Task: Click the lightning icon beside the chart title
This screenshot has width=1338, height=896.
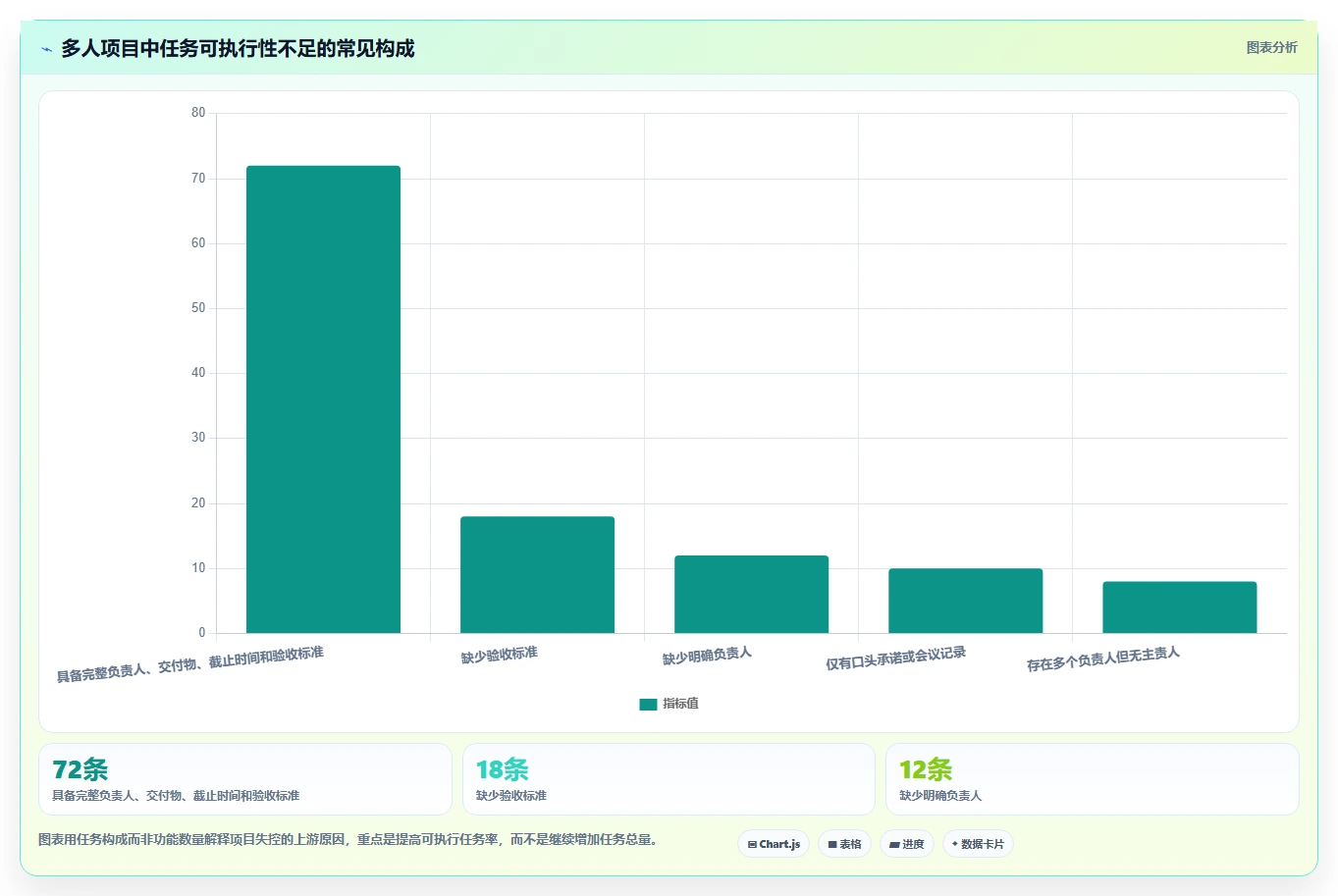Action: 46,49
